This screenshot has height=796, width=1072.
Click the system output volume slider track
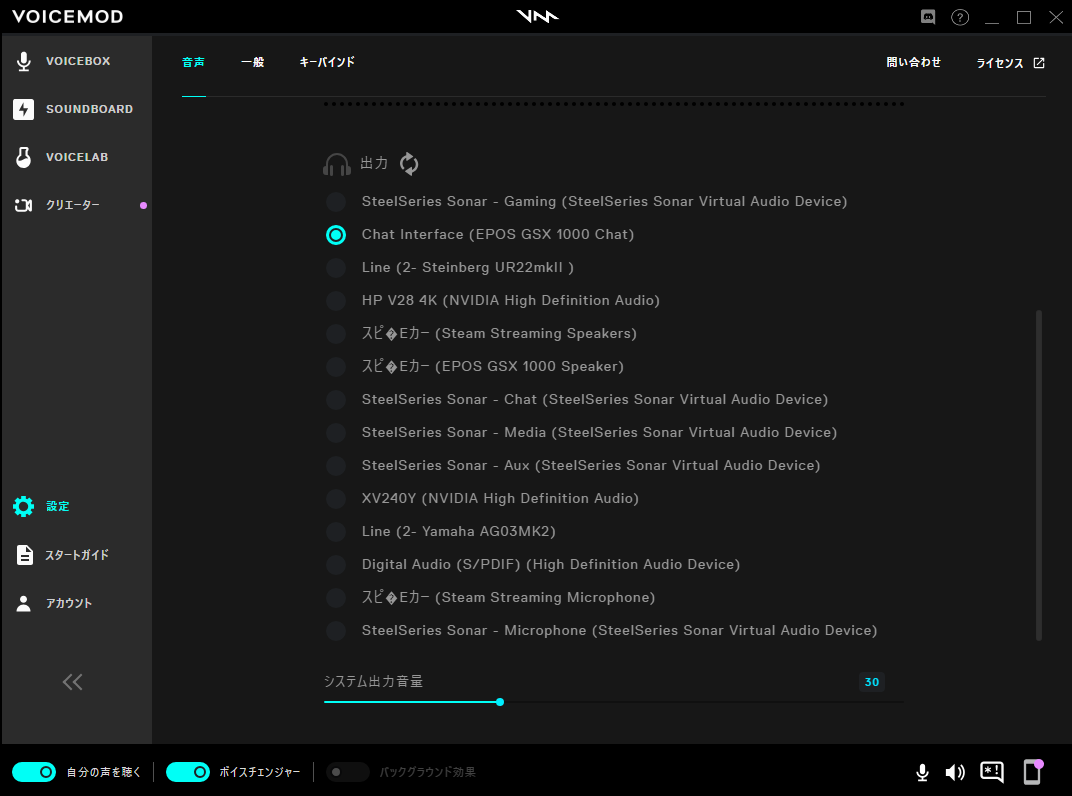[614, 702]
